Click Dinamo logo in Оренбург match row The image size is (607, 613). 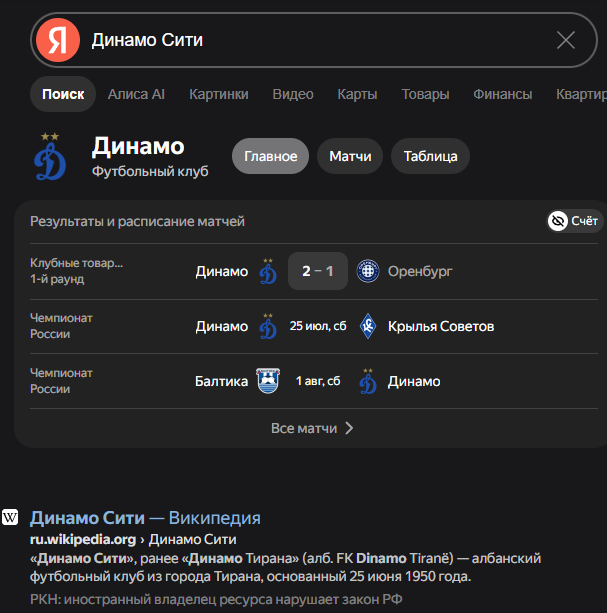pyautogui.click(x=268, y=271)
